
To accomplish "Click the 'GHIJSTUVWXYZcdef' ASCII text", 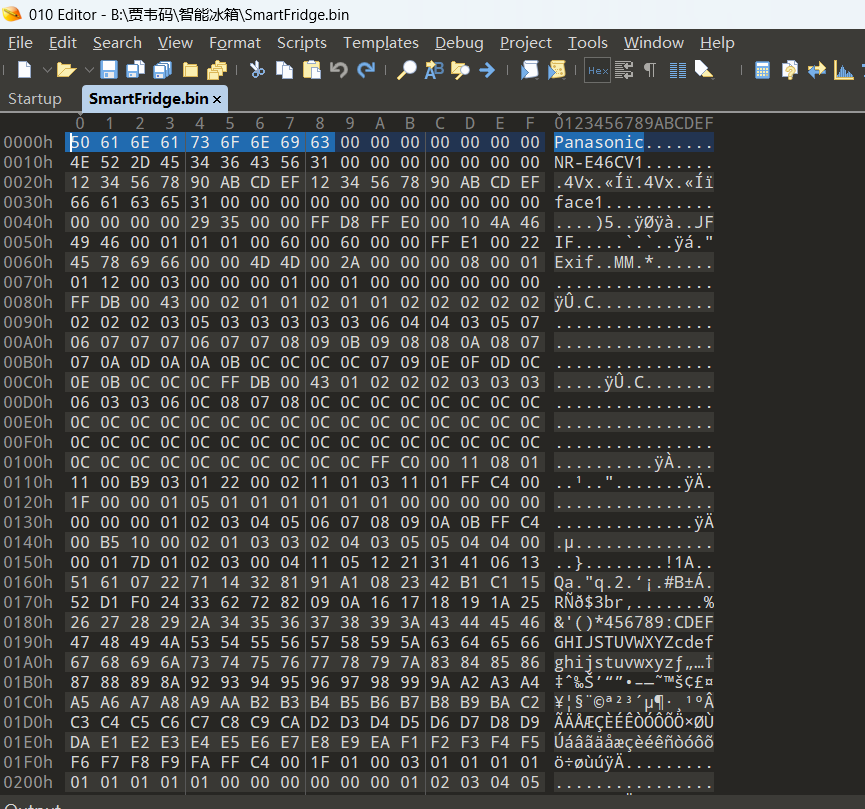I will pyautogui.click(x=634, y=642).
